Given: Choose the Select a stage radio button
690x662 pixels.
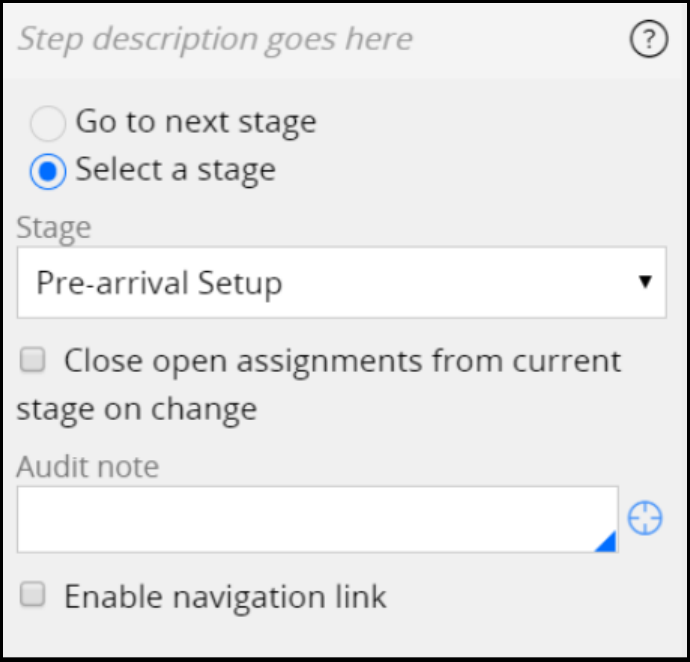Looking at the screenshot, I should tap(47, 171).
